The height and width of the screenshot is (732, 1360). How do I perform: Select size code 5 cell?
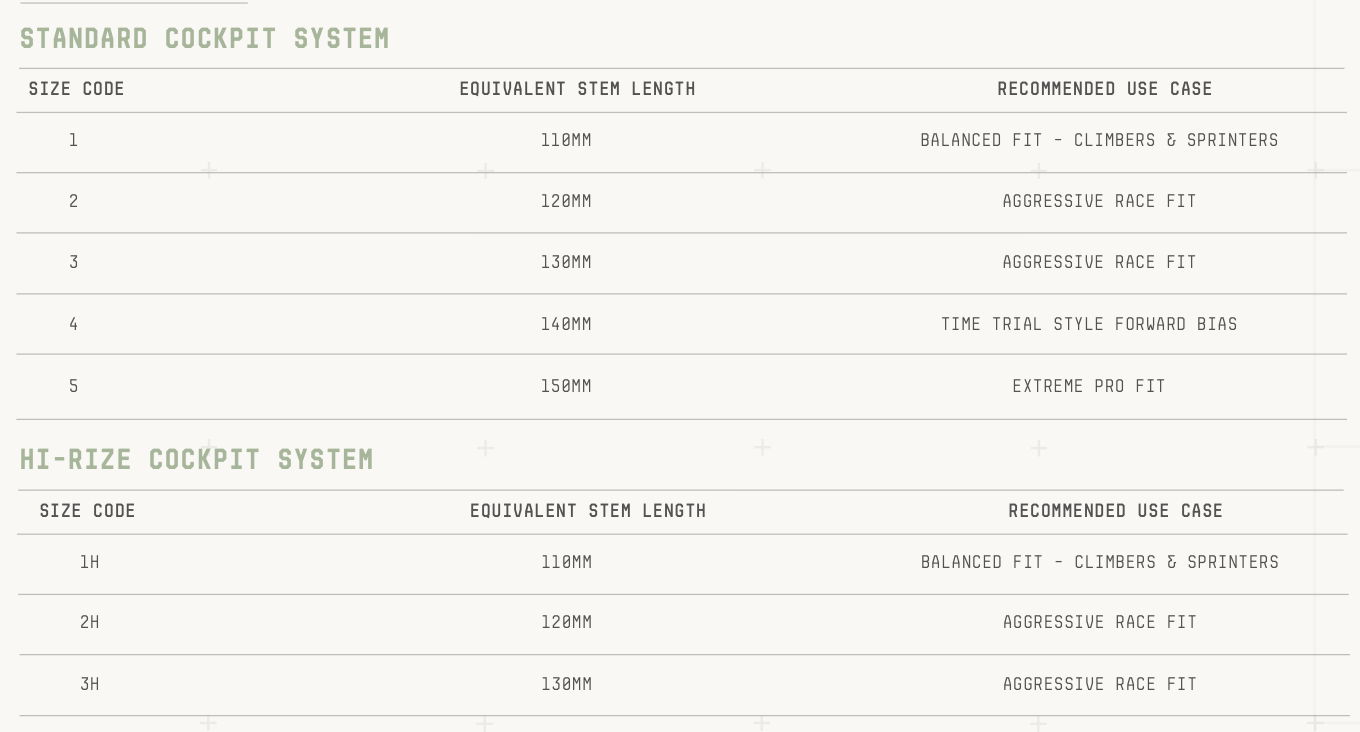click(x=73, y=386)
